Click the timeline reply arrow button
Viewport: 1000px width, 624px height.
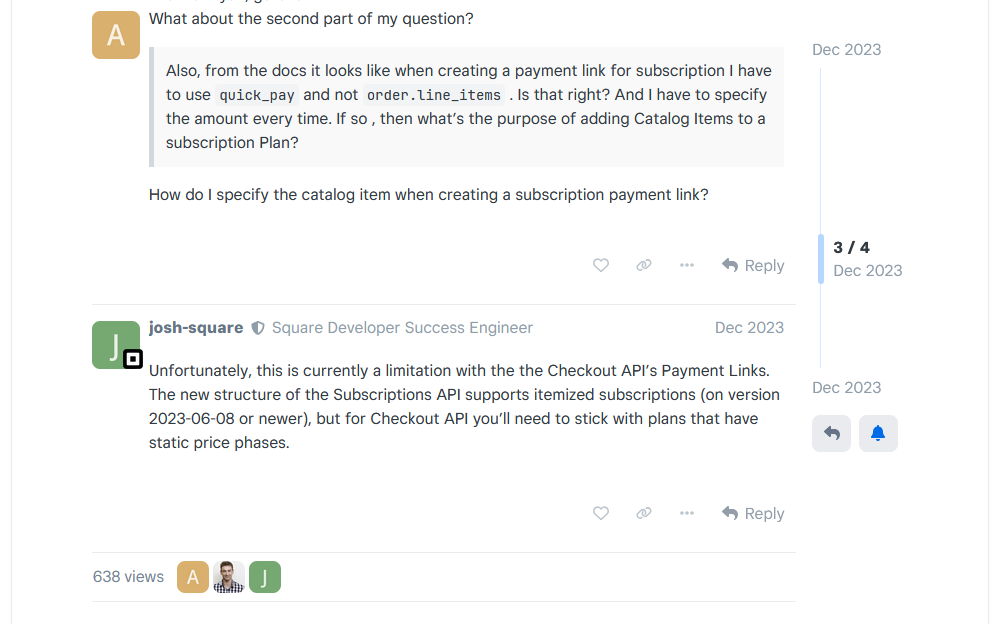(x=831, y=433)
